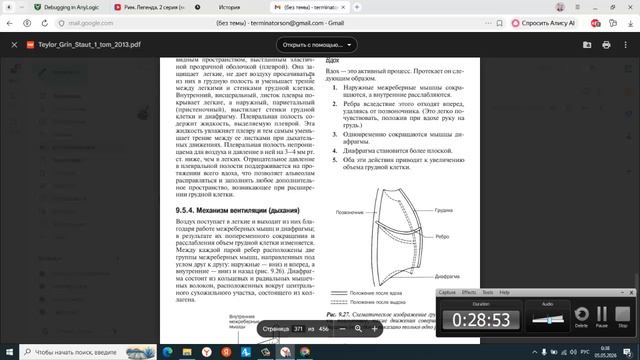Go back with the browser back arrow
This screenshot has height=360, width=640.
click(9, 23)
